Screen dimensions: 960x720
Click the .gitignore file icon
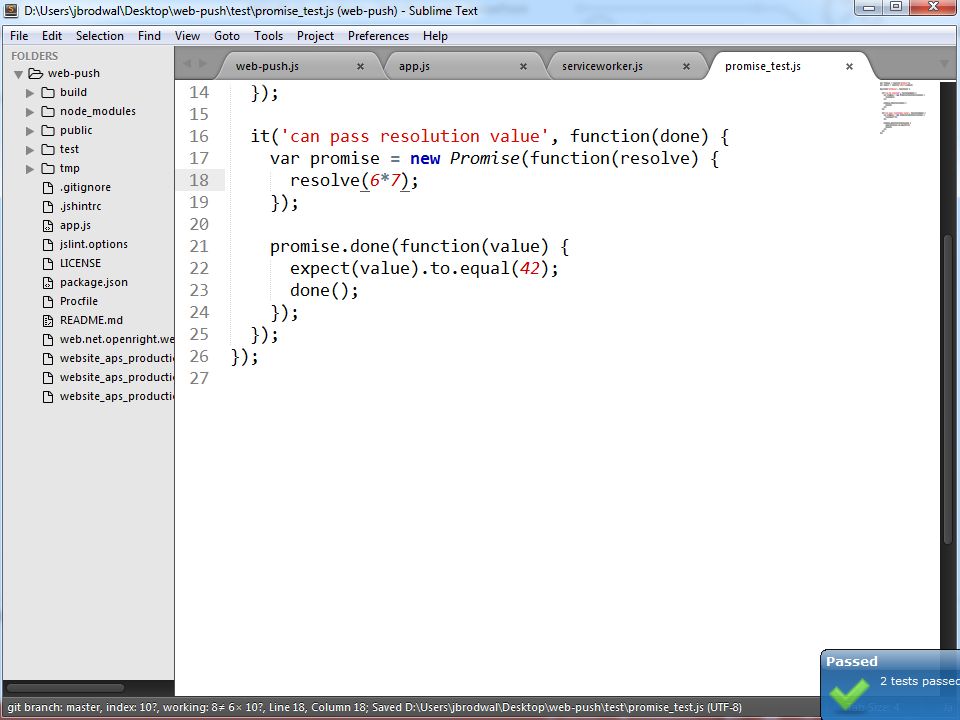click(48, 187)
